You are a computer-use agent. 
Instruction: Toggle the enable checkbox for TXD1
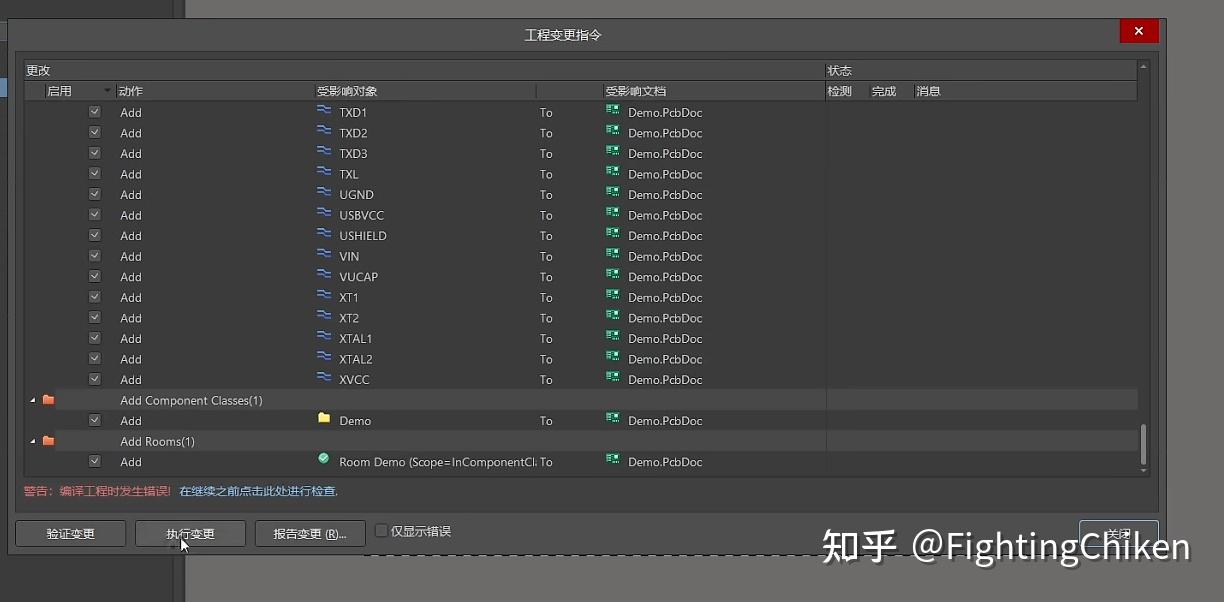pyautogui.click(x=95, y=112)
